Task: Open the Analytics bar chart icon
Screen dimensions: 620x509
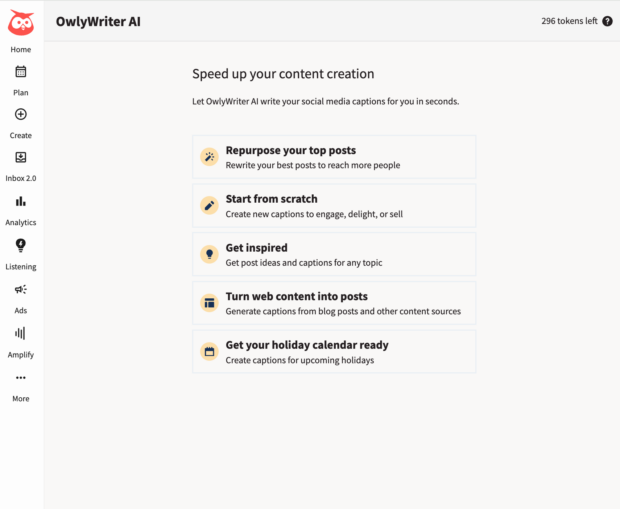Action: click(21, 202)
